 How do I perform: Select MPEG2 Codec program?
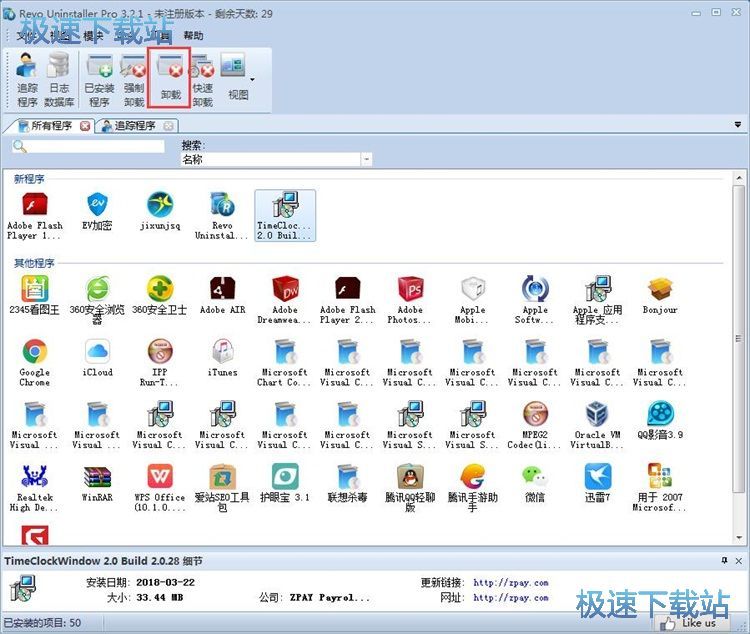[535, 425]
